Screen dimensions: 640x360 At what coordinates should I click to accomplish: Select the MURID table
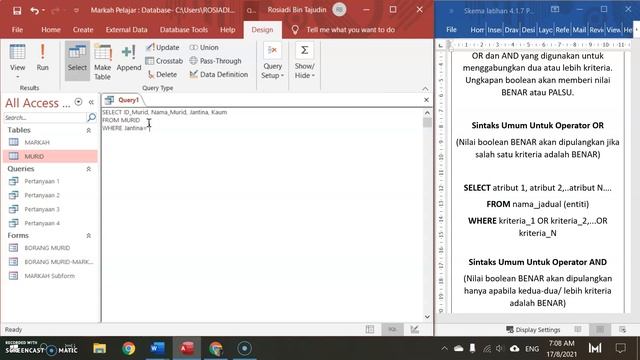click(50, 156)
